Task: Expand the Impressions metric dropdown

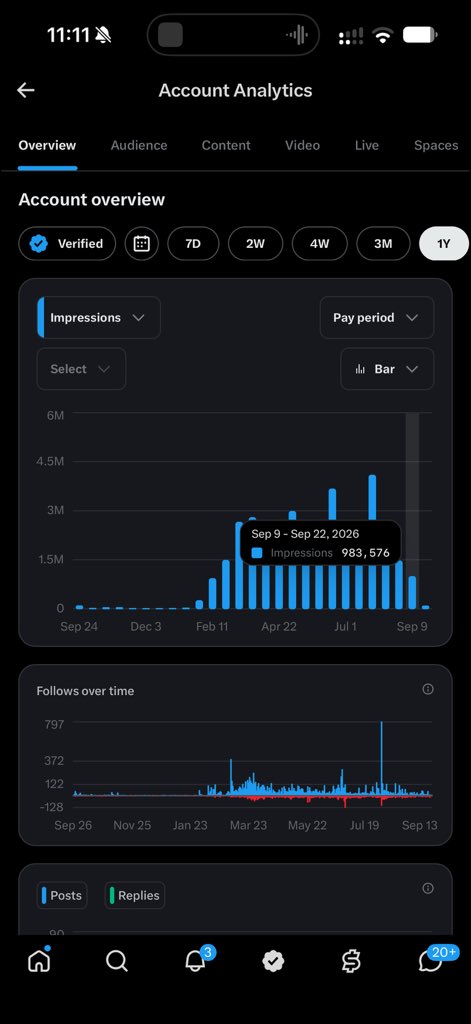Action: tap(99, 317)
